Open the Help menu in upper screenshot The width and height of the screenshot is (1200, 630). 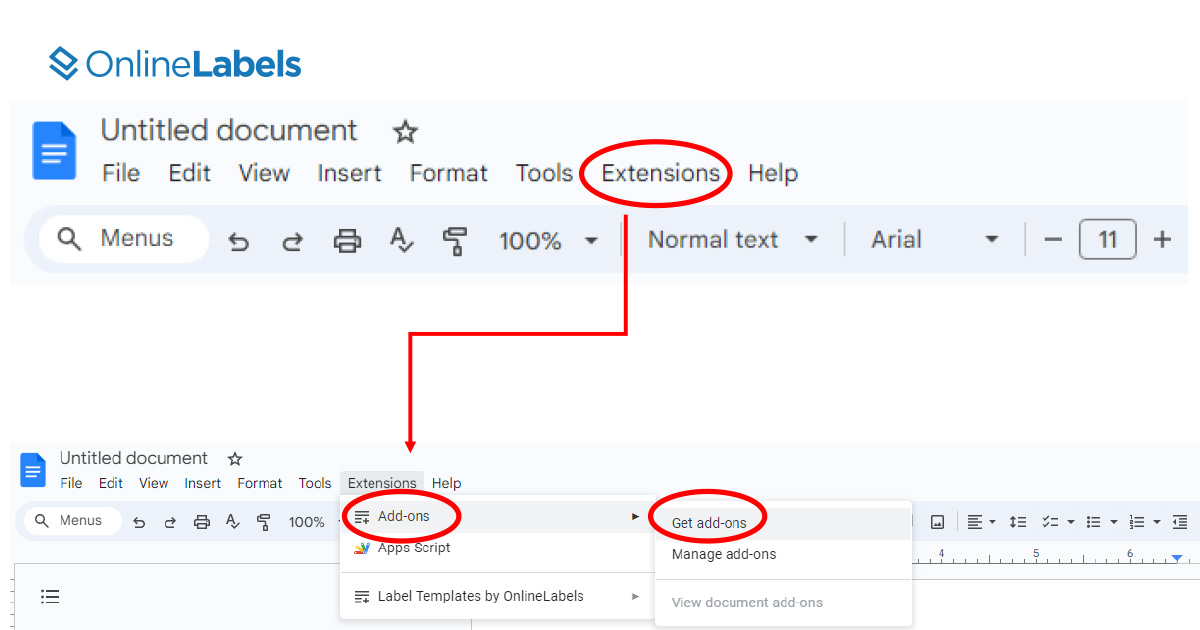coord(773,173)
